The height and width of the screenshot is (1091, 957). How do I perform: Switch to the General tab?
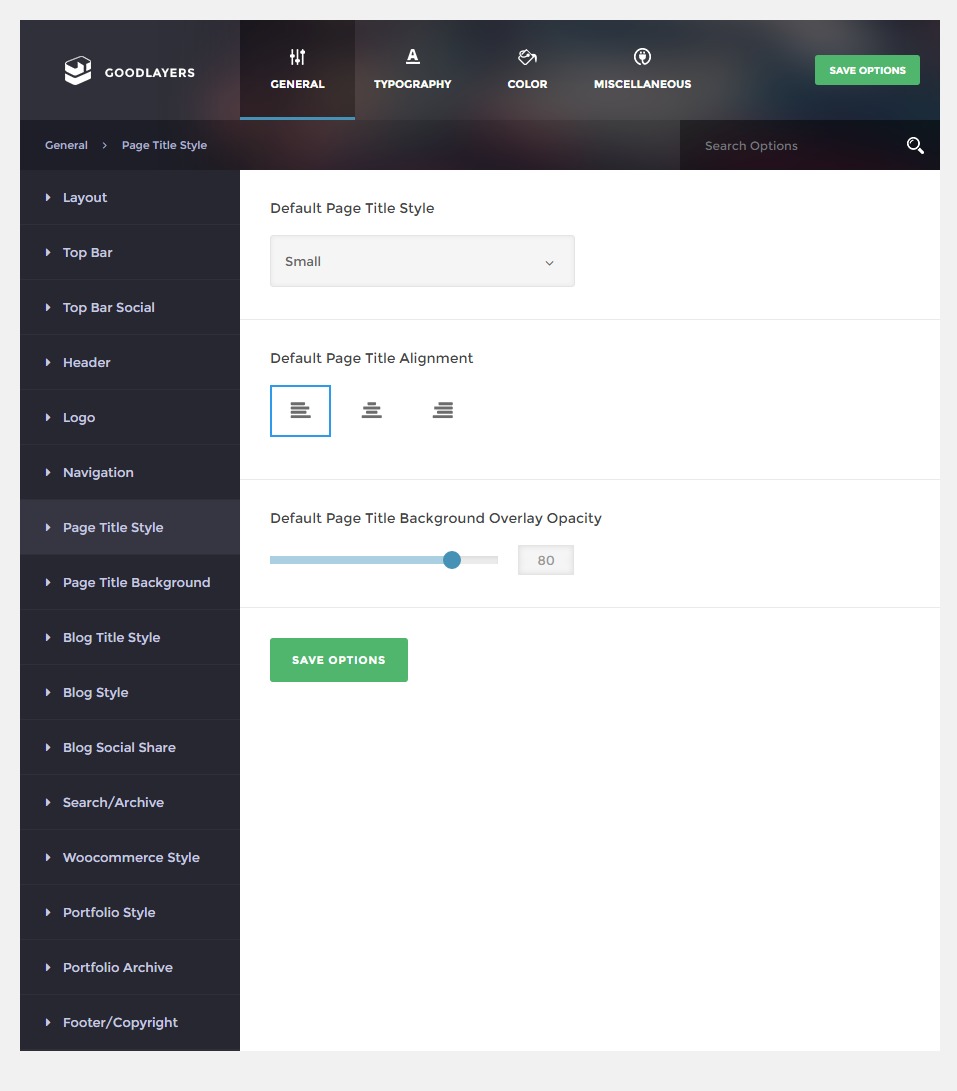coord(297,70)
